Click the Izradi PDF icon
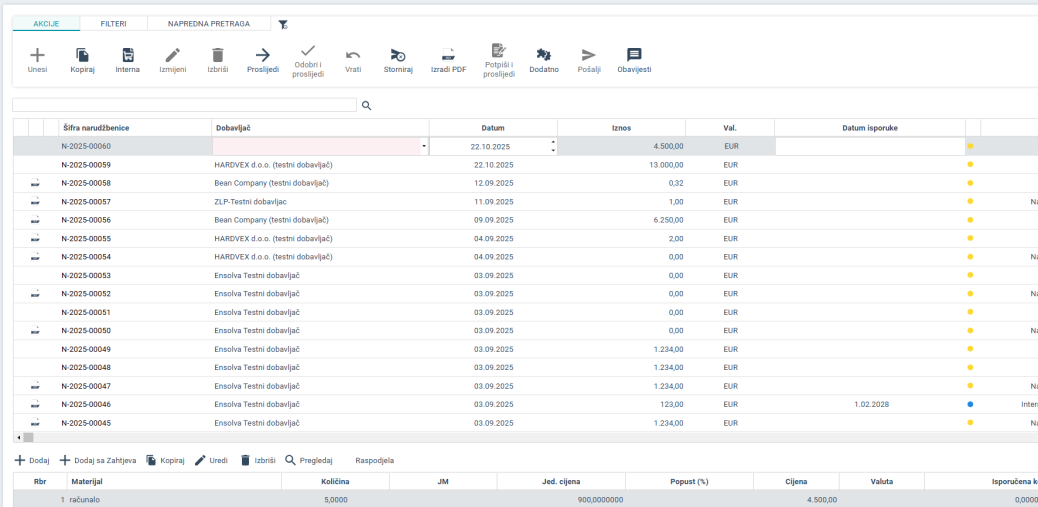 point(448,56)
